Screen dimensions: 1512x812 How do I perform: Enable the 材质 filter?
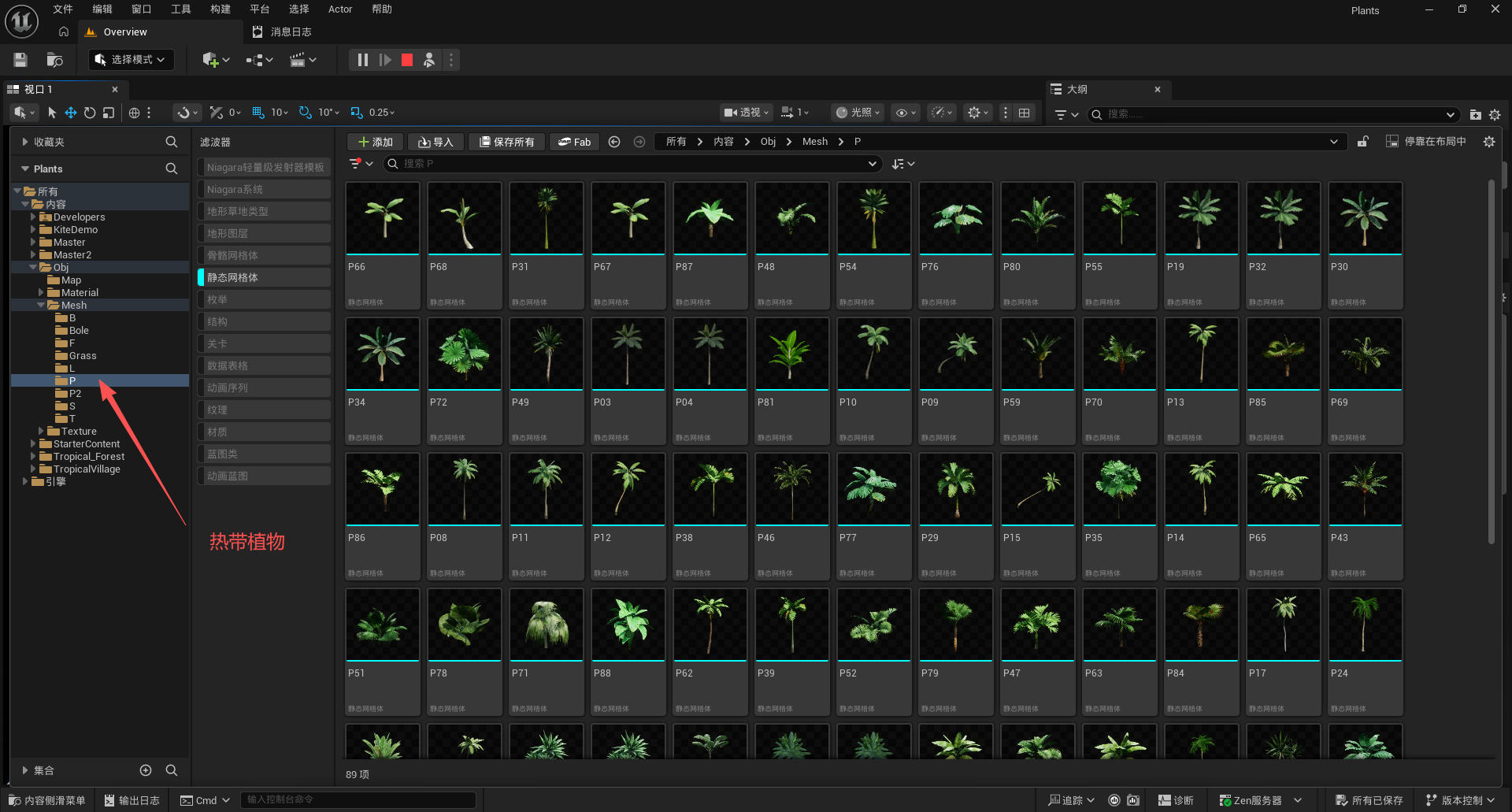tap(264, 432)
